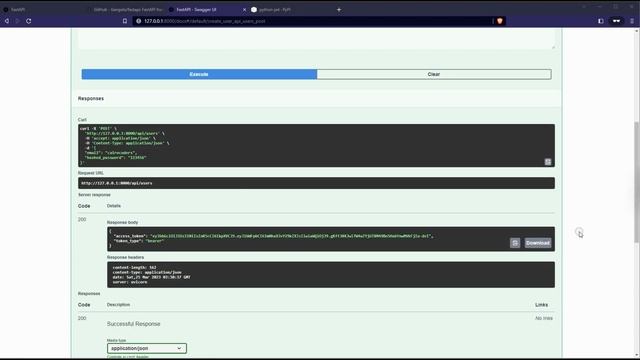
Task: Click the Clear button
Action: pos(434,74)
